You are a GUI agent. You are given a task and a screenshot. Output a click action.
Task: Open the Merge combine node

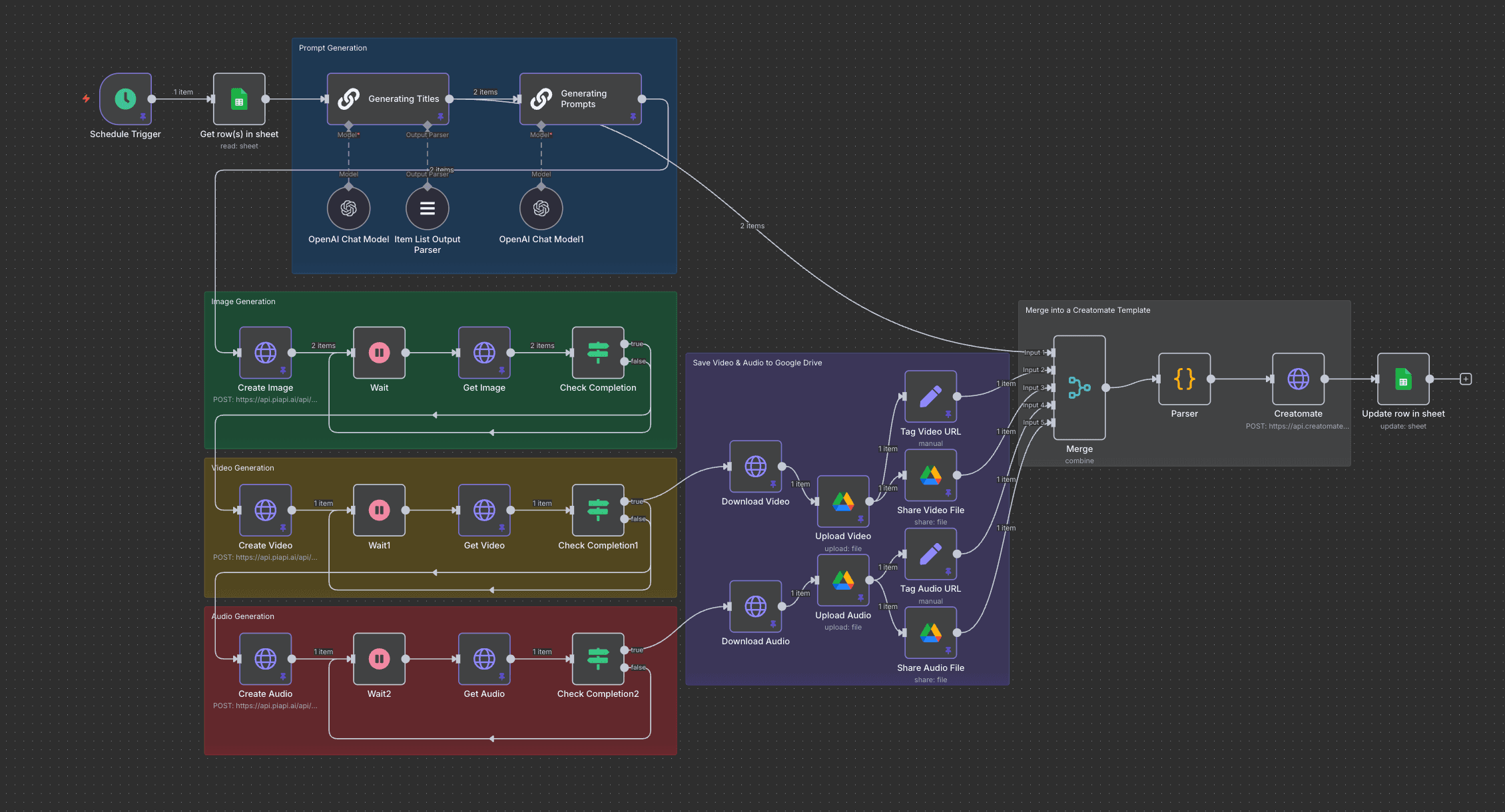pos(1079,387)
